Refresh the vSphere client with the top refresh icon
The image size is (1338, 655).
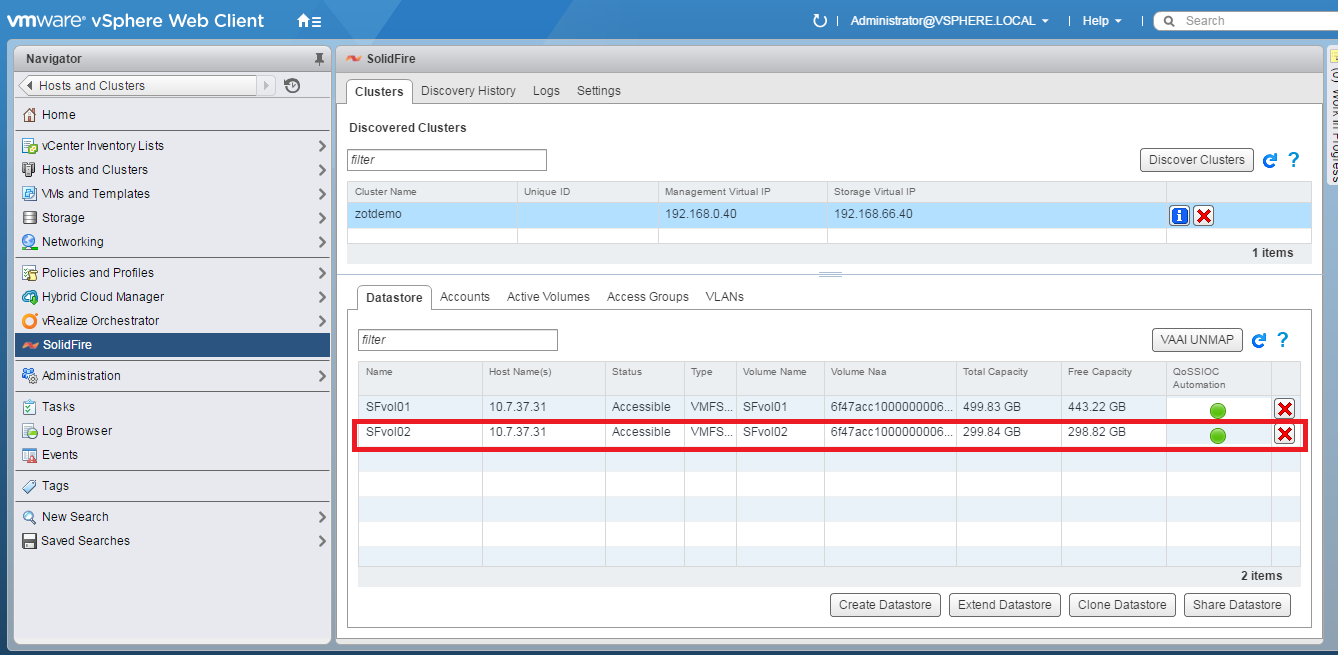click(820, 21)
